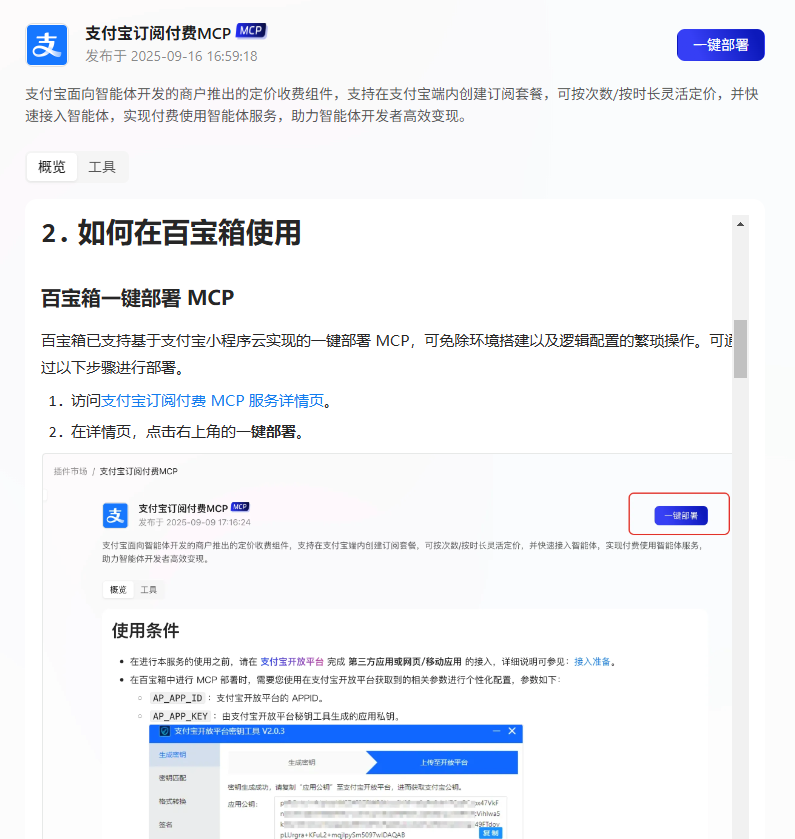Open the 支付宝订阅付费 MCP 服务详情页 link
The height and width of the screenshot is (839, 795).
pos(212,401)
